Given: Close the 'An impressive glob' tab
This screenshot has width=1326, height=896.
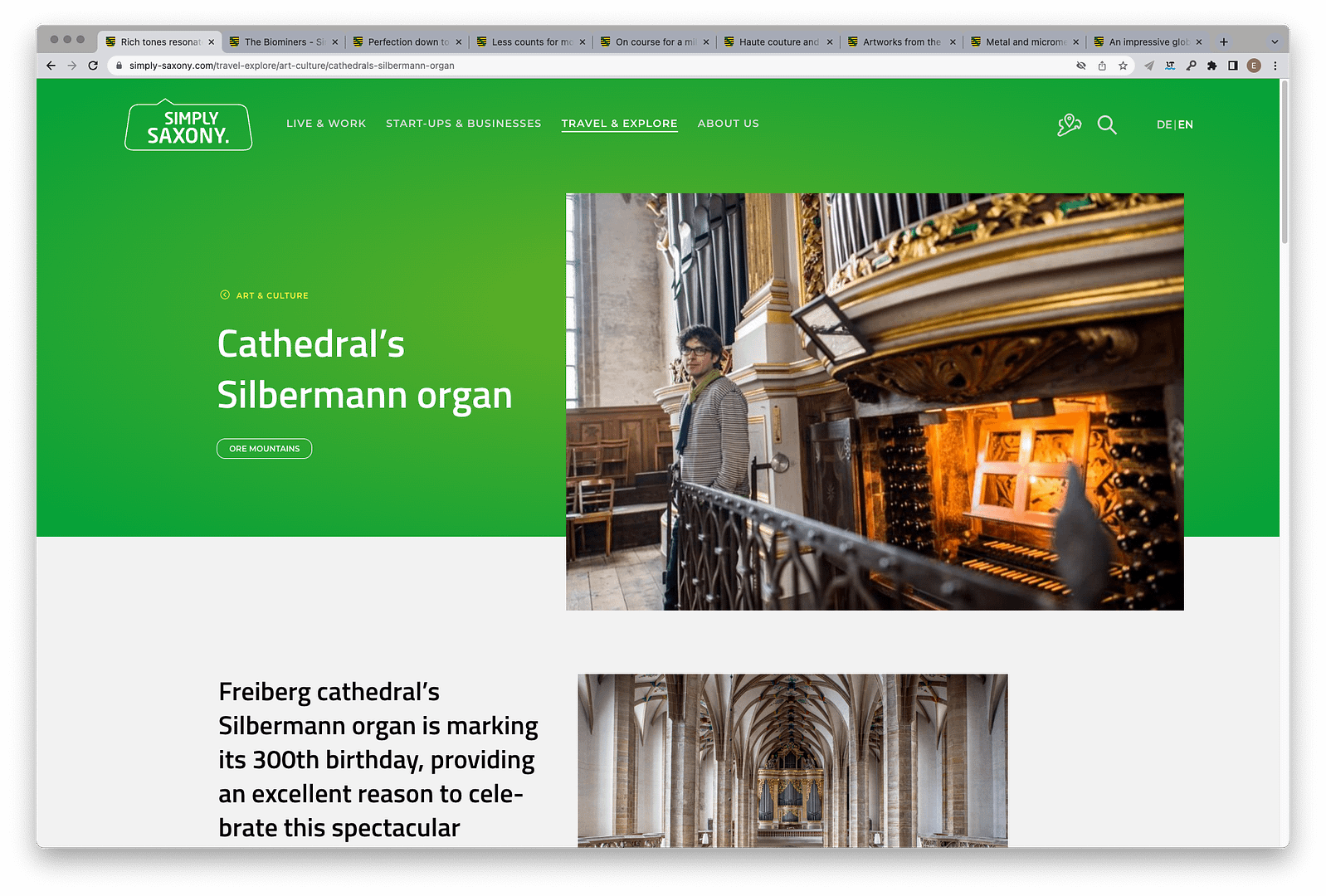Looking at the screenshot, I should [x=1199, y=41].
